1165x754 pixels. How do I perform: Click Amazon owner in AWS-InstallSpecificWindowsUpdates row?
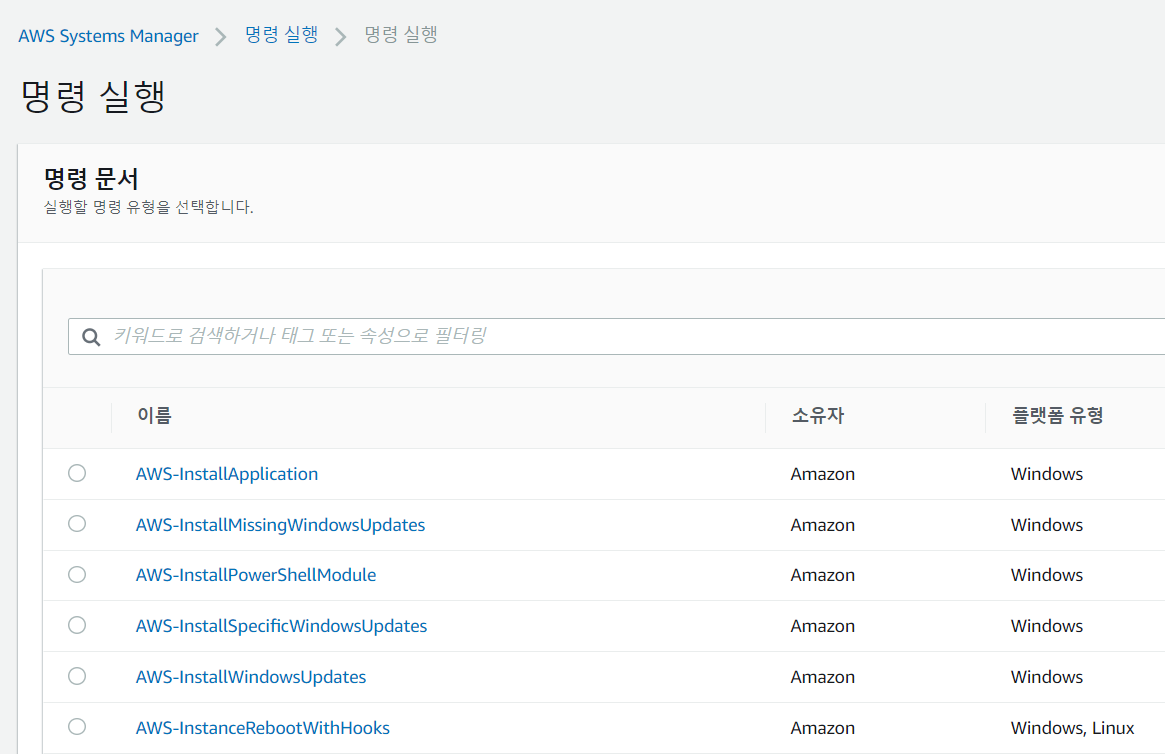(822, 625)
